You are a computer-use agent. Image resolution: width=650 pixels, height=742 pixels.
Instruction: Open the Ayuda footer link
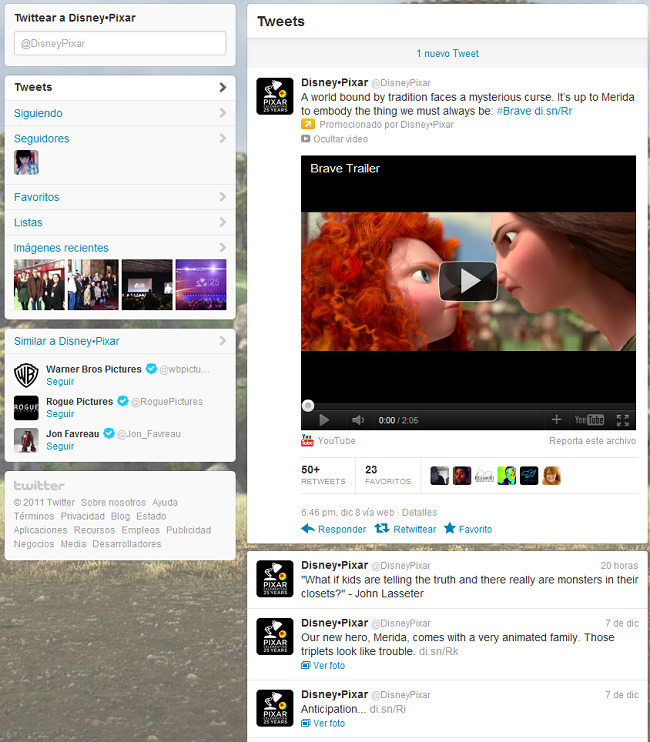pyautogui.click(x=165, y=502)
